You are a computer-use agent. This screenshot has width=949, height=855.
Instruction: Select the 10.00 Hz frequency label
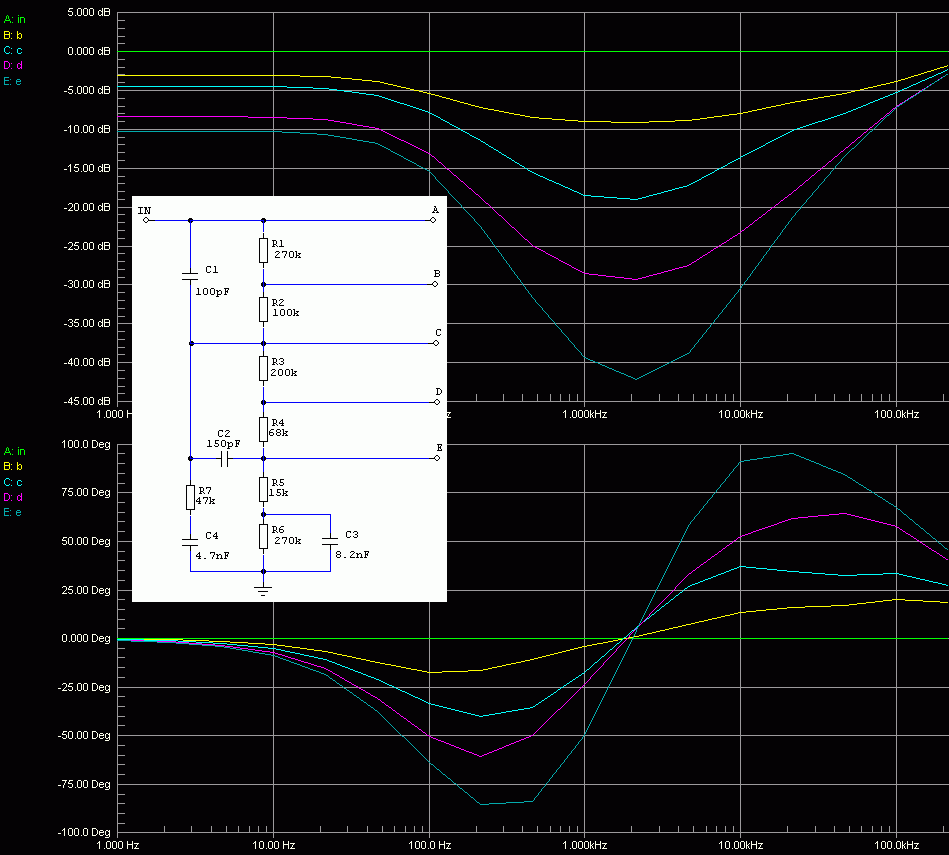pyautogui.click(x=274, y=845)
